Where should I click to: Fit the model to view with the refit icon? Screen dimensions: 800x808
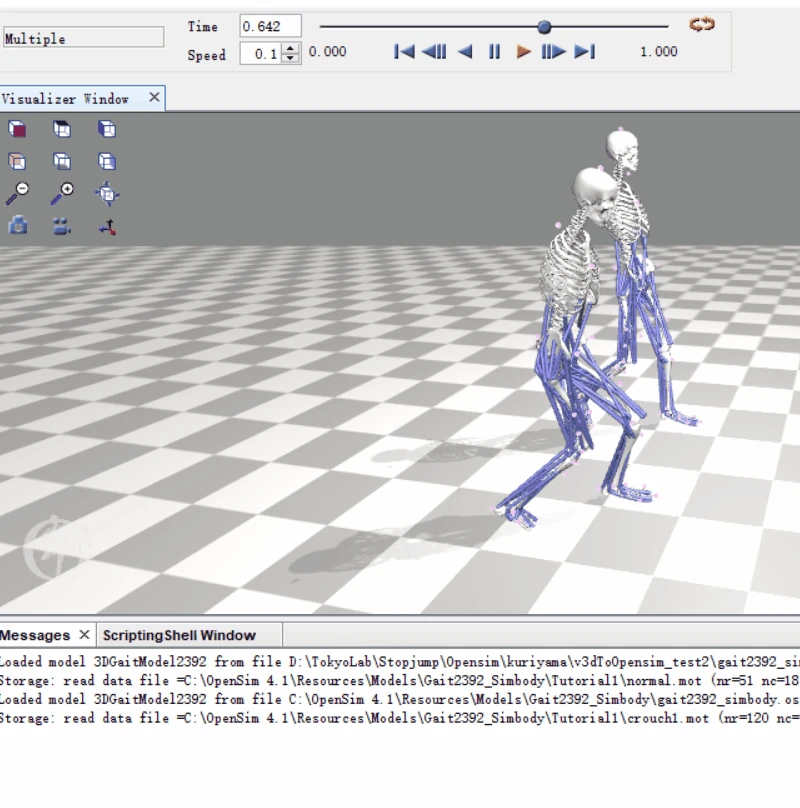pyautogui.click(x=107, y=193)
